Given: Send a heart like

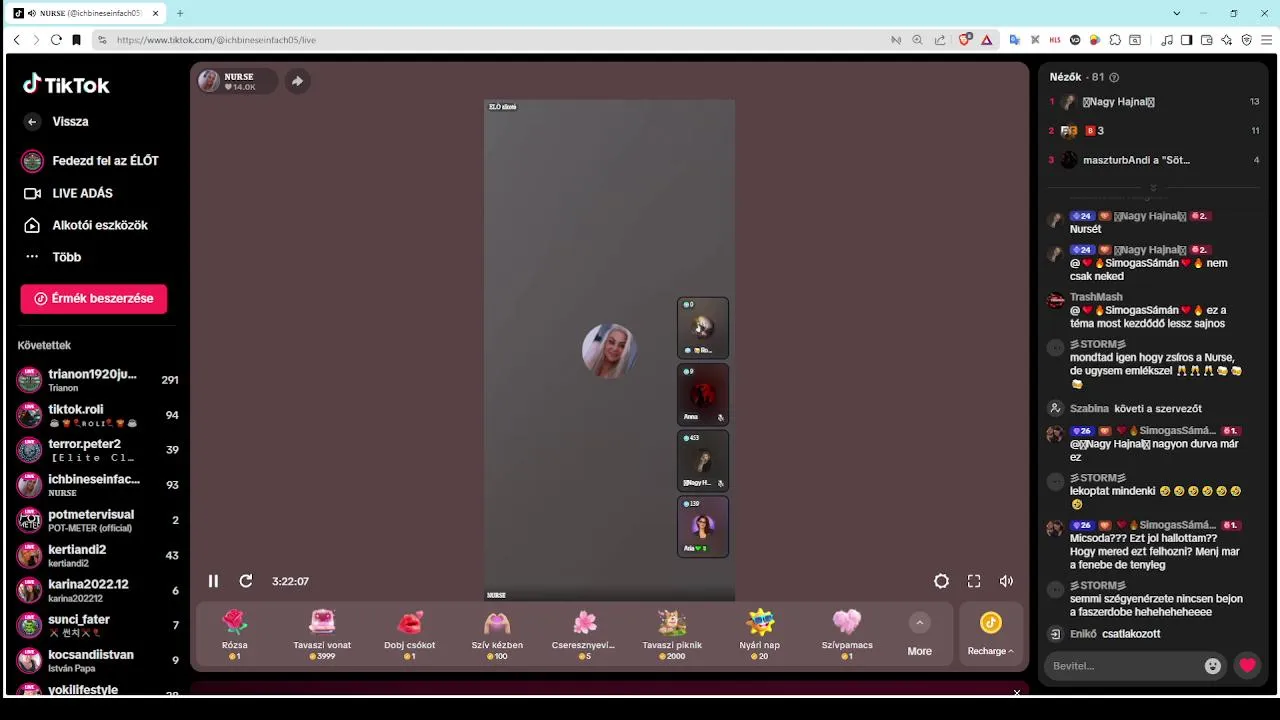Looking at the screenshot, I should click(1247, 666).
